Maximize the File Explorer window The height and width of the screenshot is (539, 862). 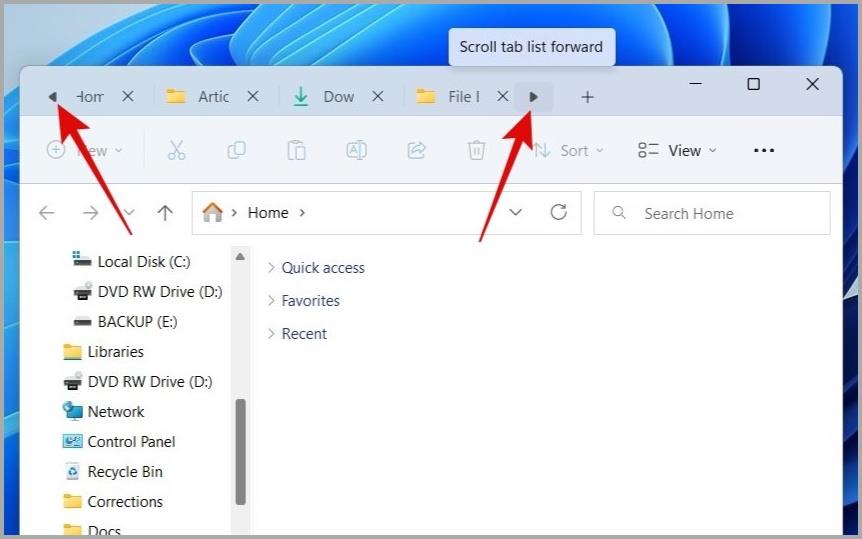pos(754,84)
